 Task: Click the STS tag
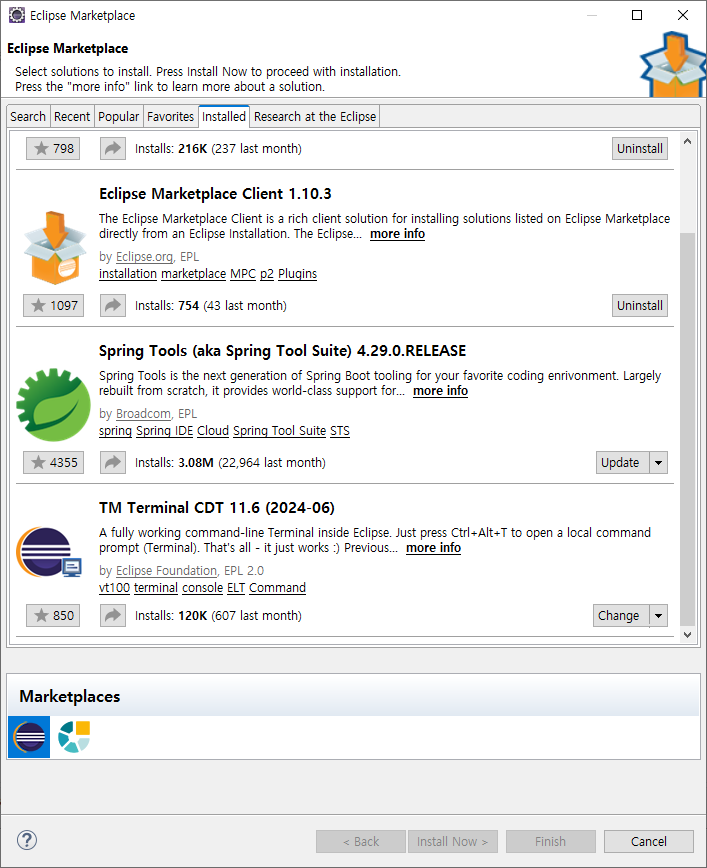(x=340, y=431)
